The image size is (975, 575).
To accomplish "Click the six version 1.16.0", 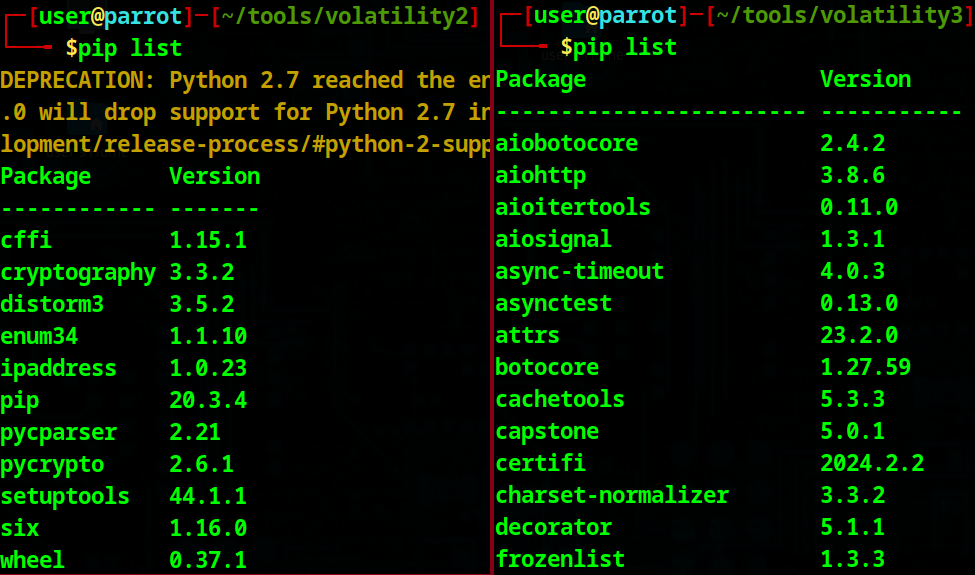I will click(208, 529).
